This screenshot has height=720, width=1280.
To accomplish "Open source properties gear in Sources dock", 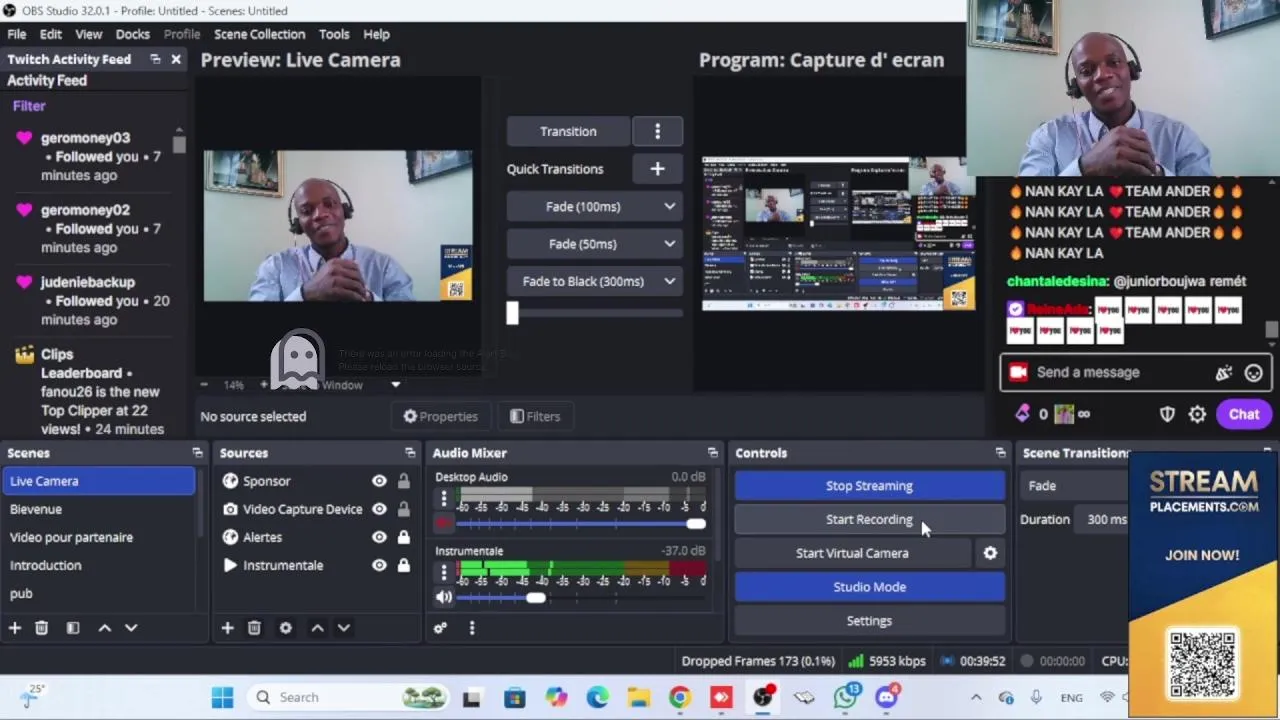I will click(285, 628).
